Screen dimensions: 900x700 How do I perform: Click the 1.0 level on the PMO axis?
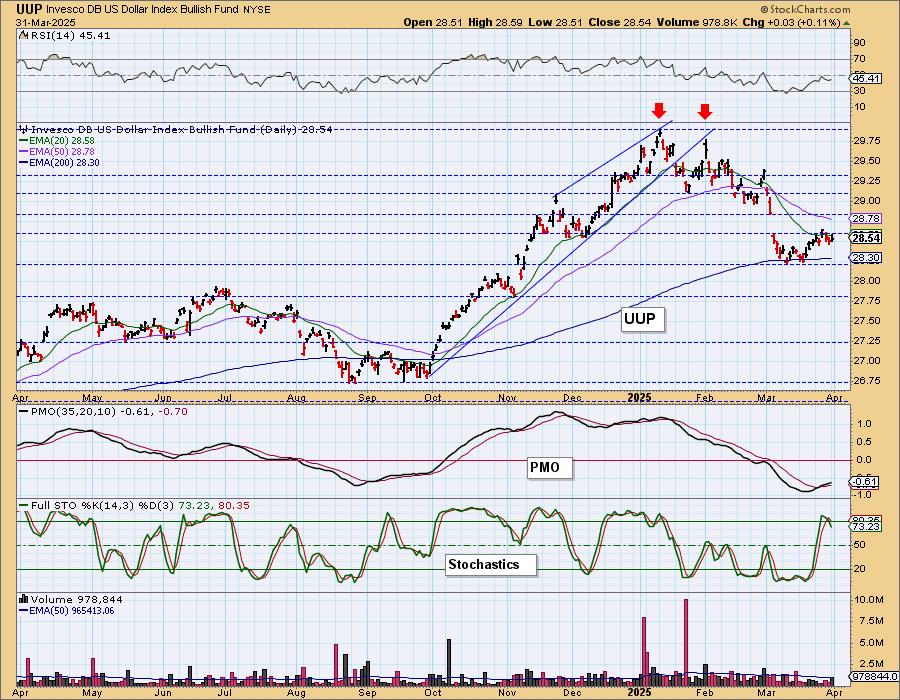[x=864, y=423]
